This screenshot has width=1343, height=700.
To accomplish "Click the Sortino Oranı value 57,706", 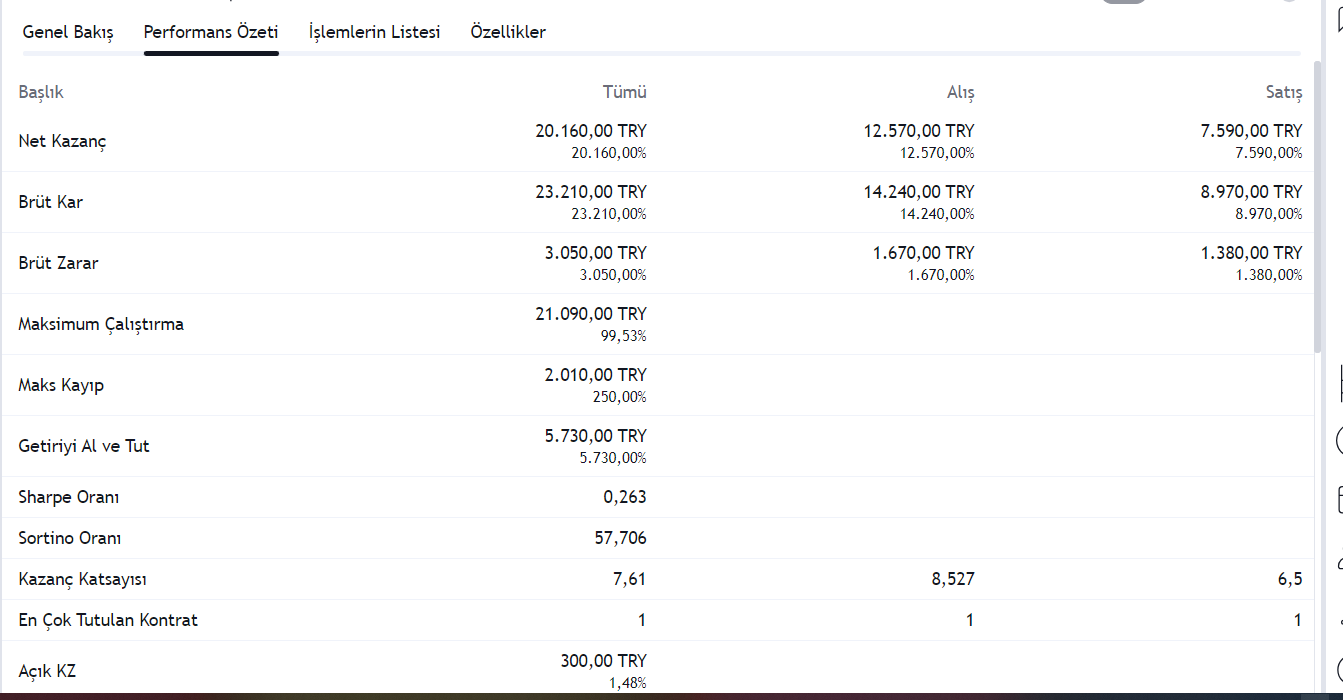I will point(621,538).
